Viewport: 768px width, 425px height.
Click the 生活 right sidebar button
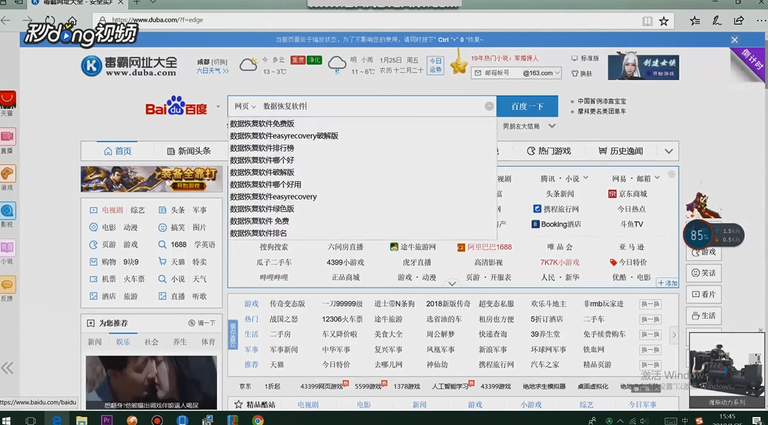click(703, 316)
